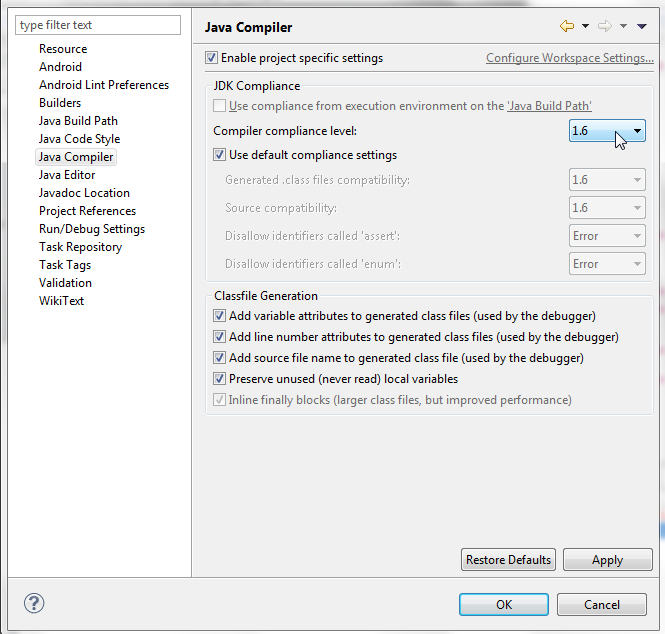Open Compiler compliance level dropdown
The height and width of the screenshot is (634, 665).
click(x=607, y=131)
